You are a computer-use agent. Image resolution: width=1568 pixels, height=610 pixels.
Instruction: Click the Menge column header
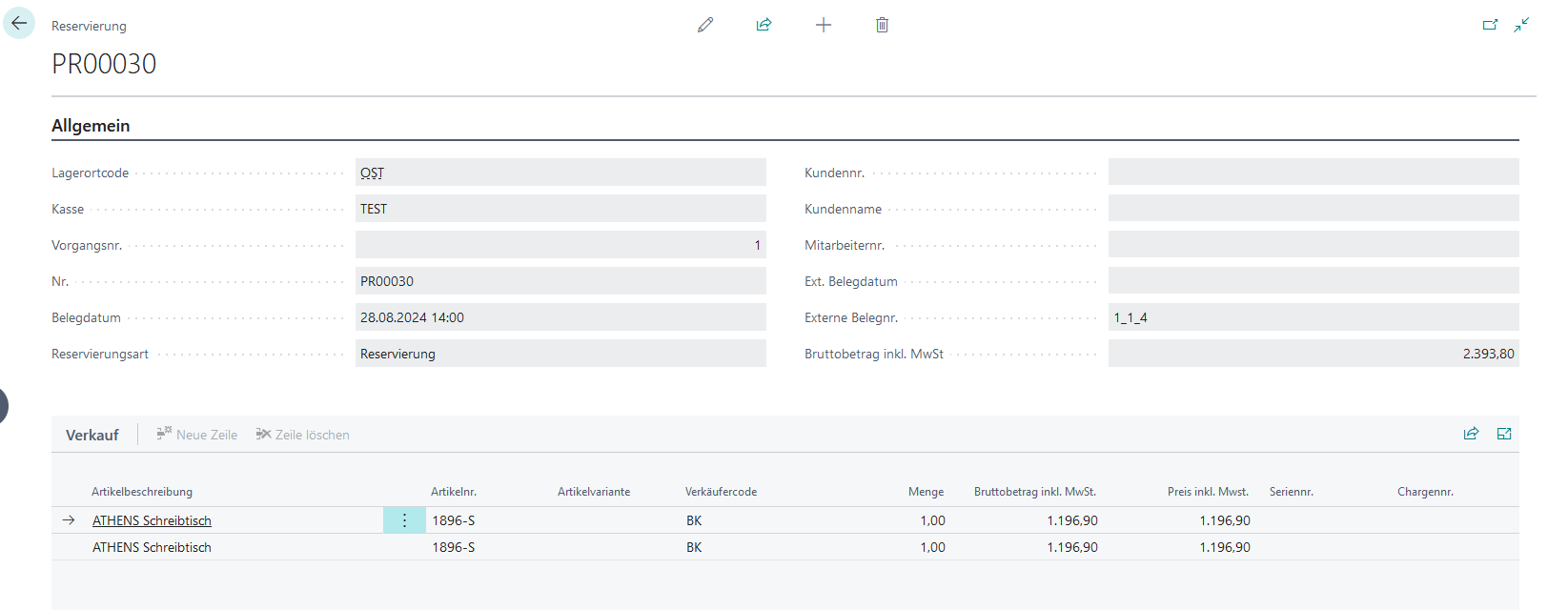coord(926,492)
